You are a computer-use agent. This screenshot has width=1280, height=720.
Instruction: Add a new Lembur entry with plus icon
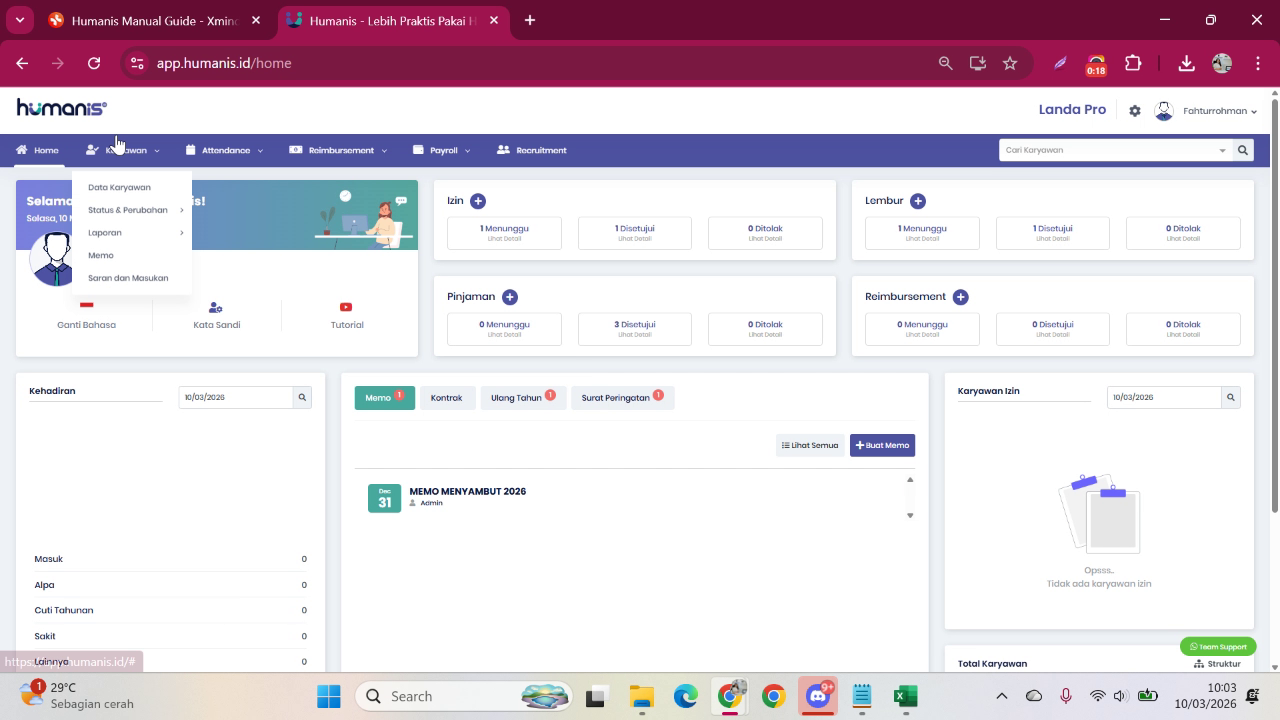tap(918, 201)
